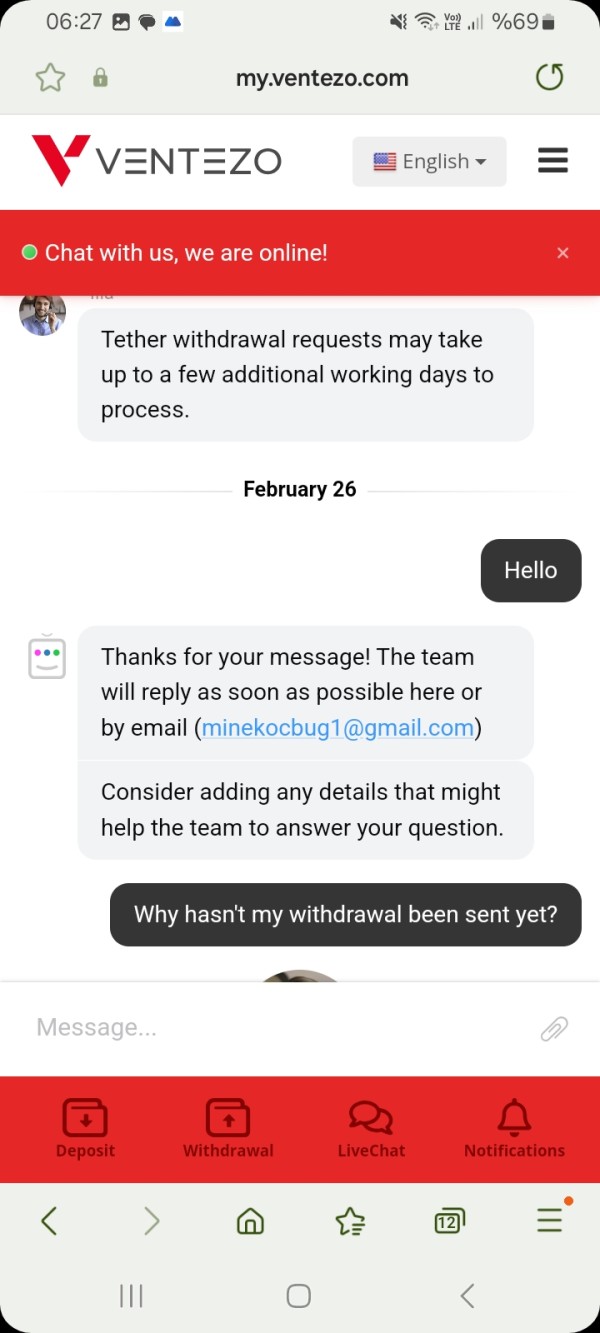This screenshot has width=600, height=1333.
Task: Open LiveChat from bottom bar
Action: coord(371,1129)
